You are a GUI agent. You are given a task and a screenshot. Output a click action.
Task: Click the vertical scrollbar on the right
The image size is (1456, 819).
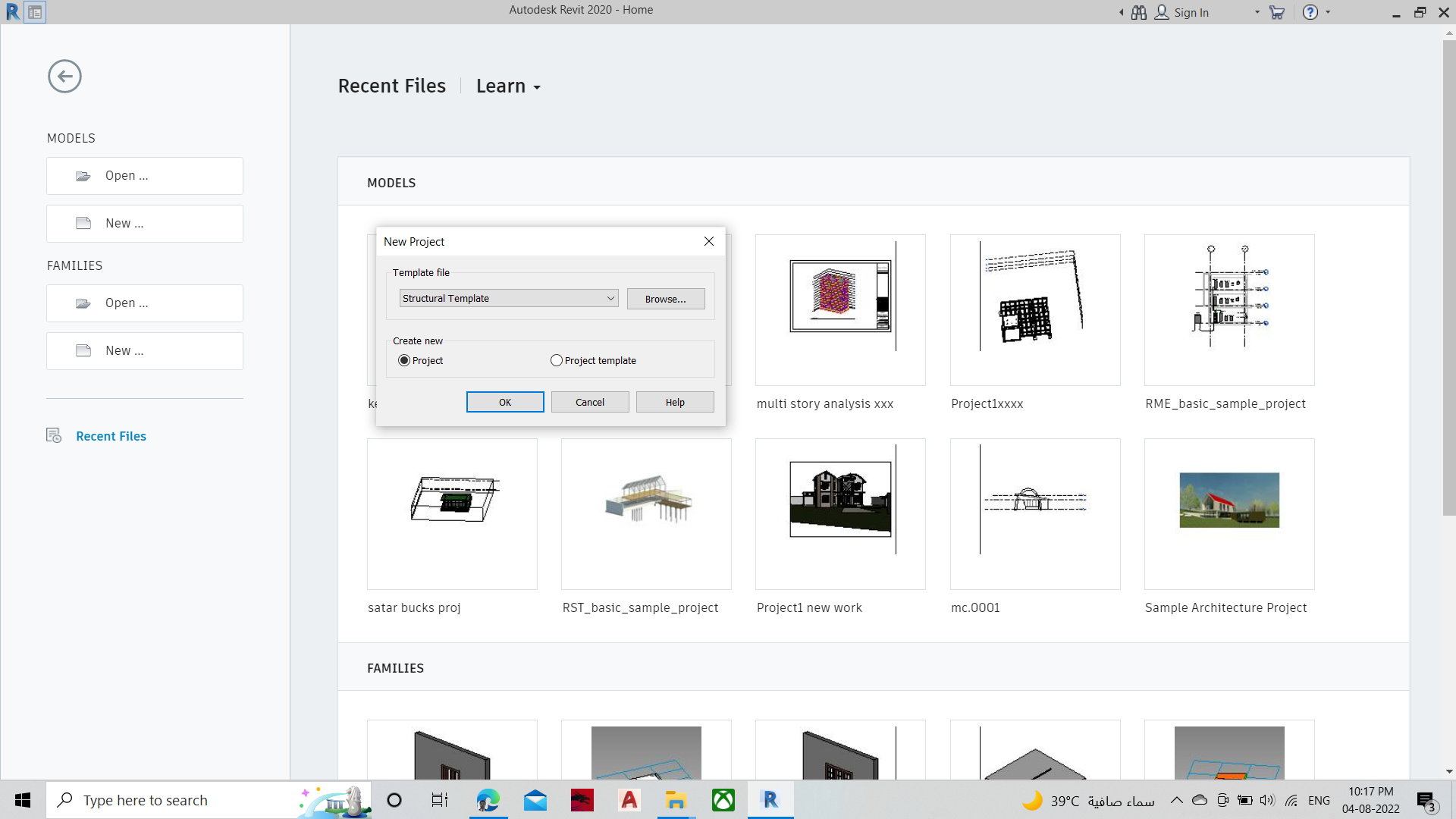1448,278
